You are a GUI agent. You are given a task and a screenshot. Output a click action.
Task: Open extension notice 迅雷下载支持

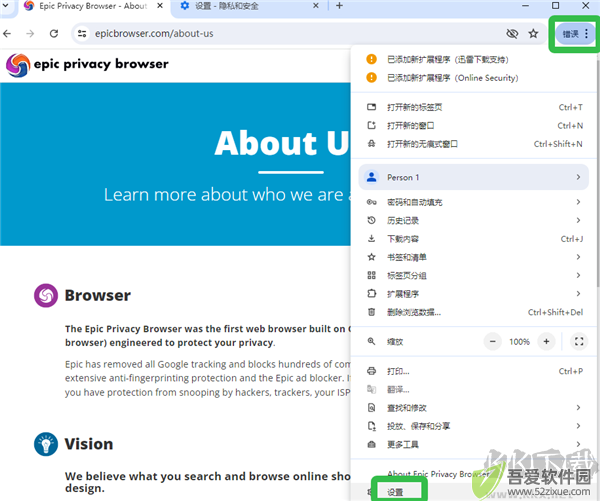(x=473, y=59)
